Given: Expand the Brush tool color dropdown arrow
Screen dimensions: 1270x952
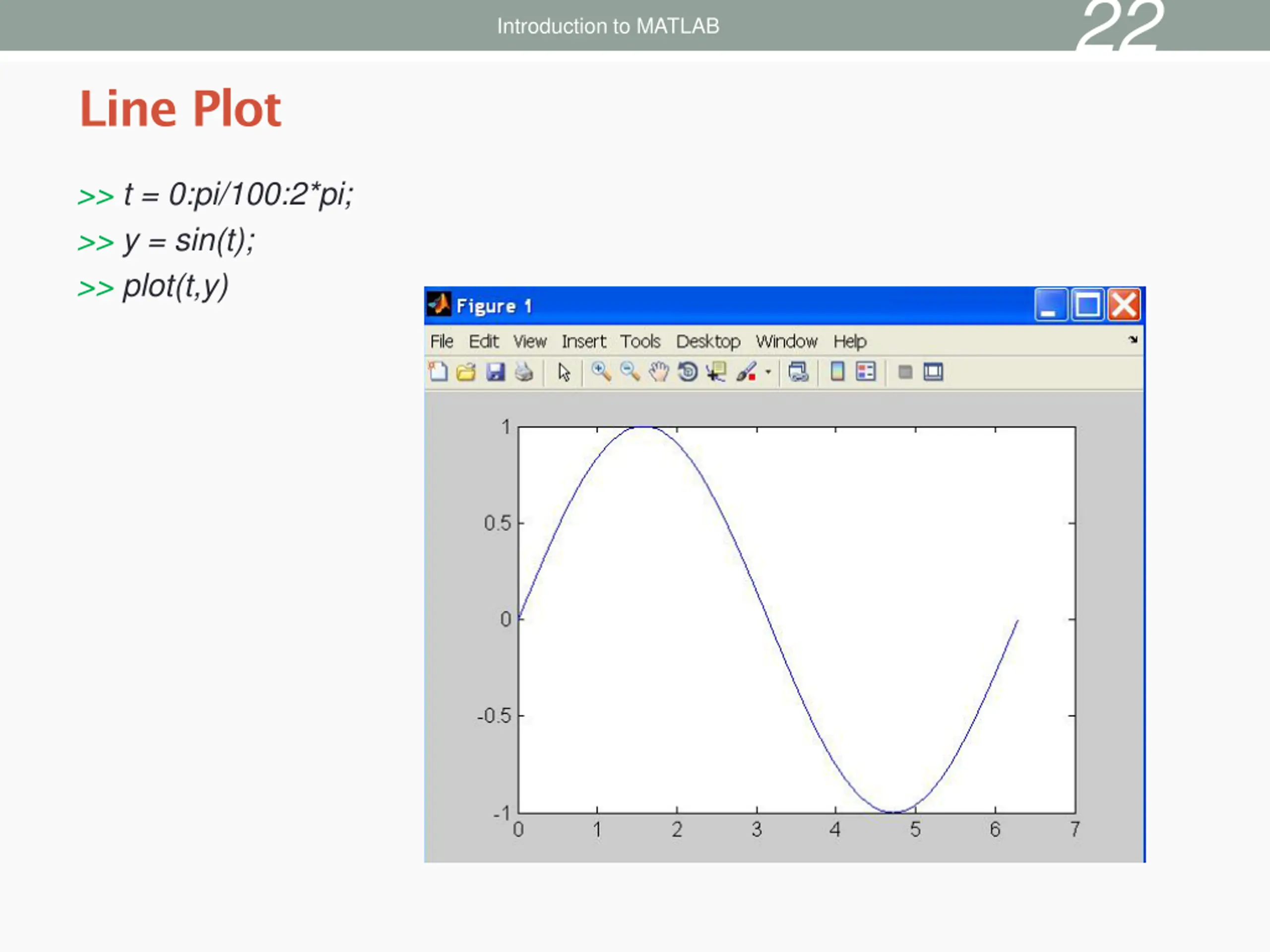Looking at the screenshot, I should (x=767, y=372).
